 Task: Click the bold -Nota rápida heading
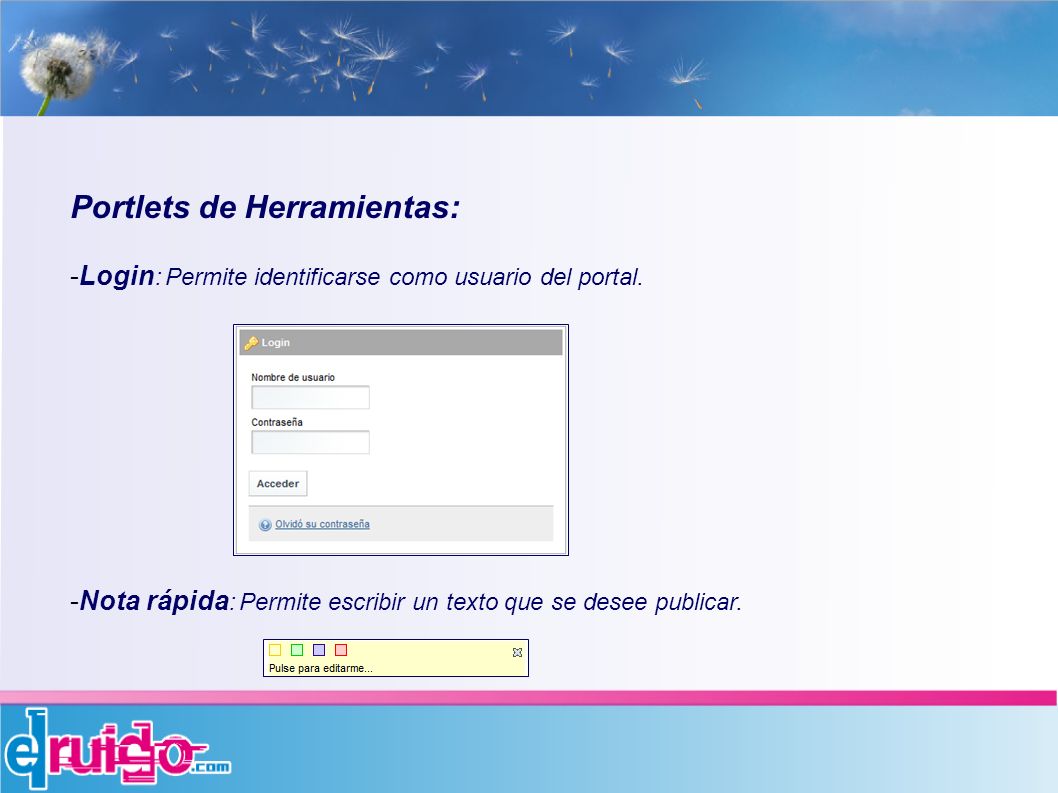pyautogui.click(x=150, y=601)
